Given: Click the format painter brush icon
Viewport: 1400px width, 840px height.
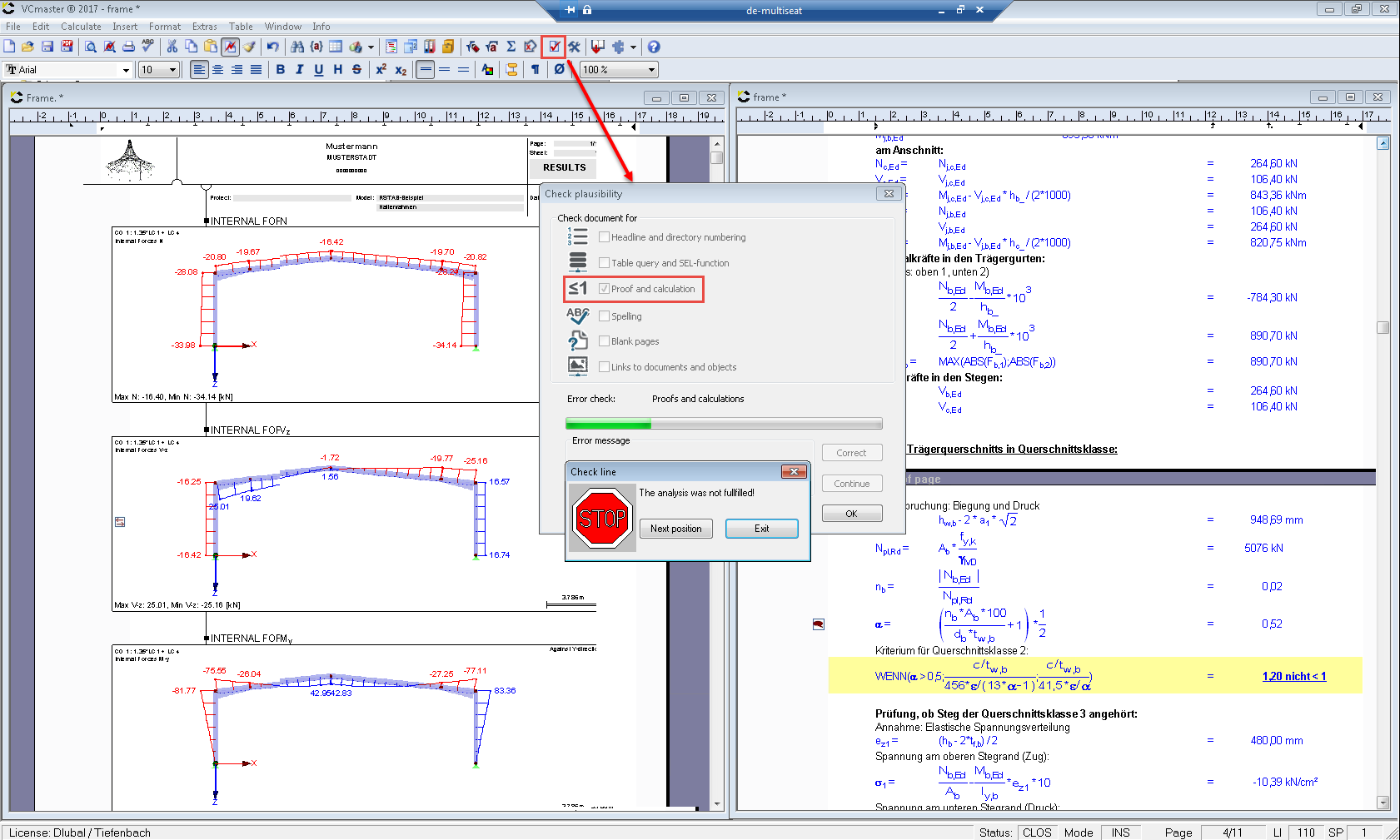Looking at the screenshot, I should click(x=249, y=47).
